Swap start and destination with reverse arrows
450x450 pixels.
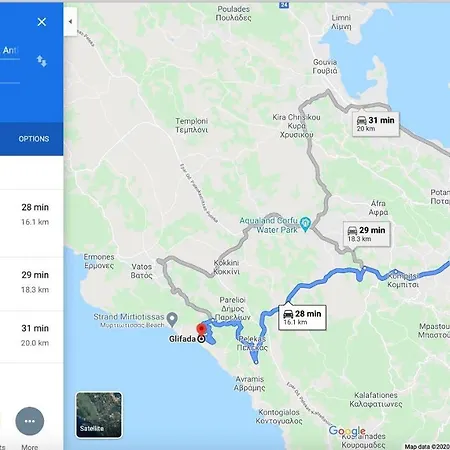pos(42,61)
